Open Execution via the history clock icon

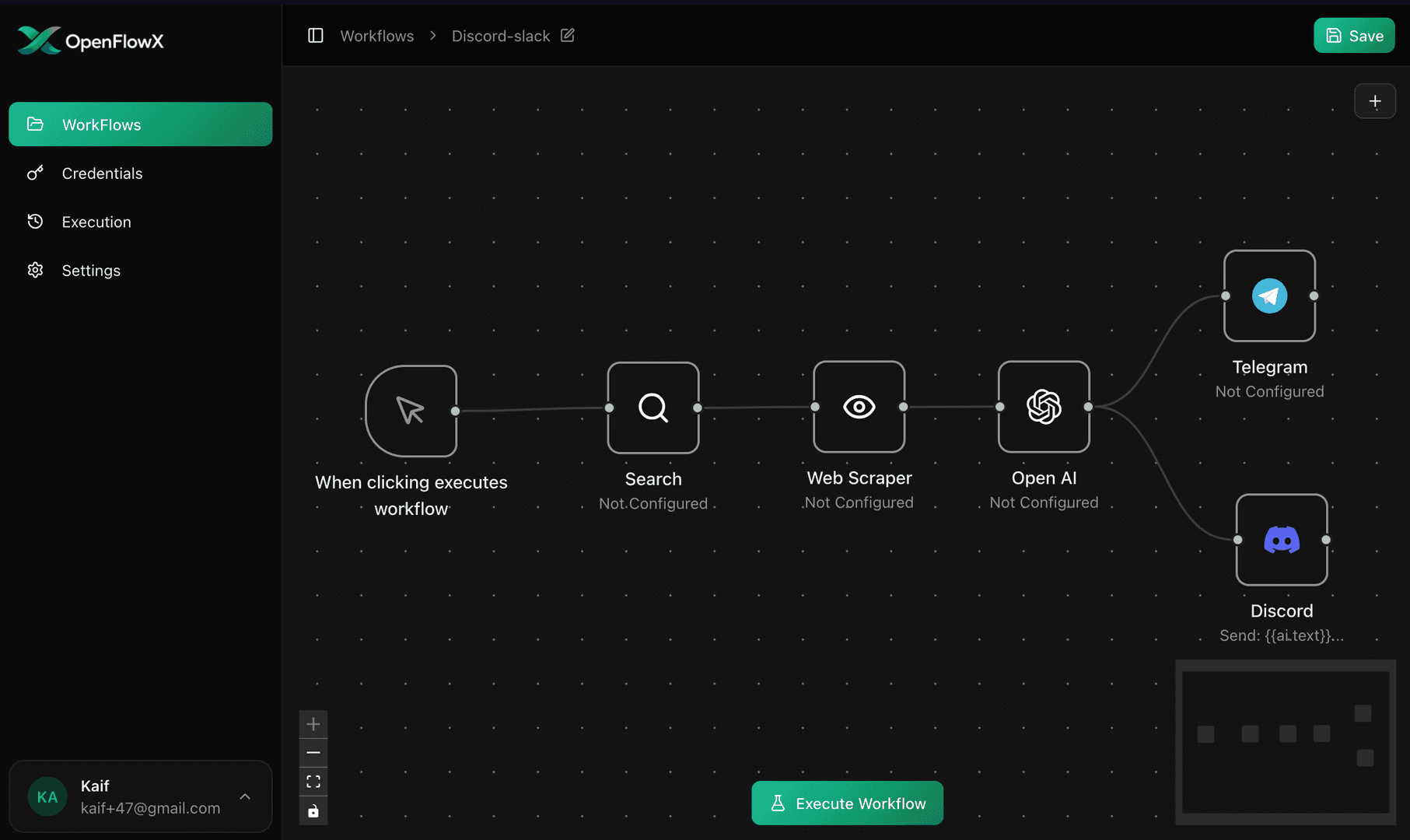(x=36, y=221)
